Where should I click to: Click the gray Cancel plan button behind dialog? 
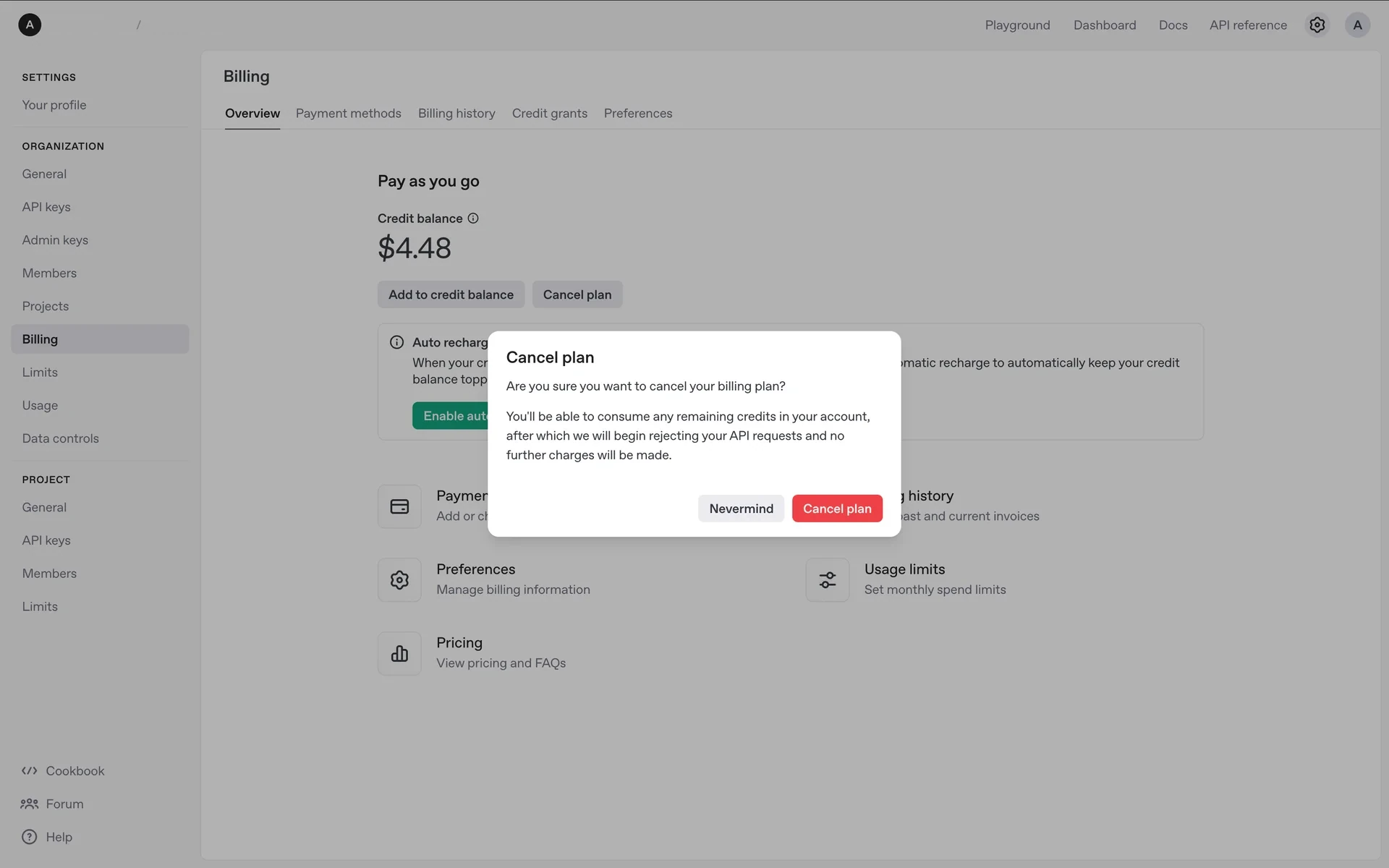pyautogui.click(x=577, y=294)
